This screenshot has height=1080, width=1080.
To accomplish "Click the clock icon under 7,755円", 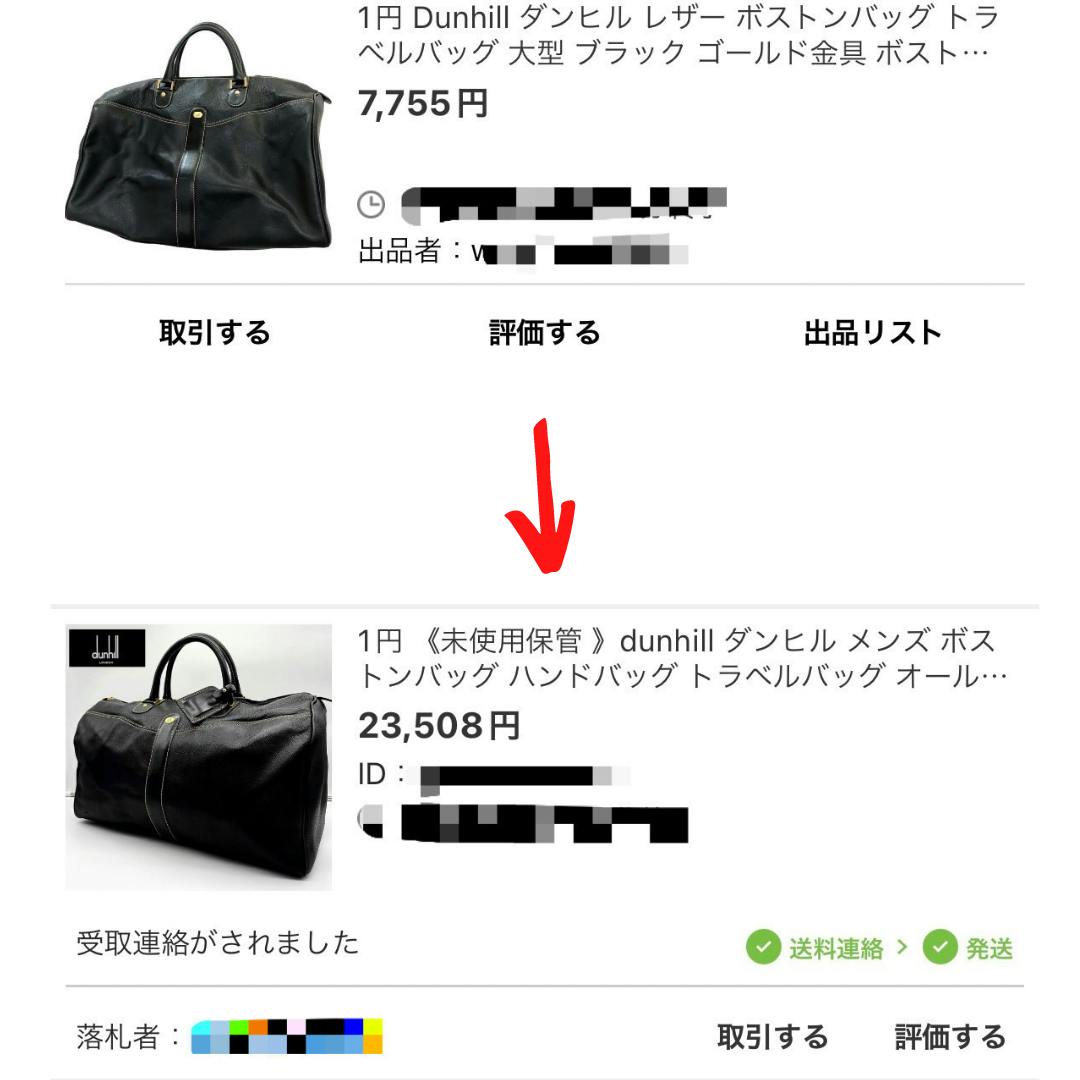I will (371, 205).
